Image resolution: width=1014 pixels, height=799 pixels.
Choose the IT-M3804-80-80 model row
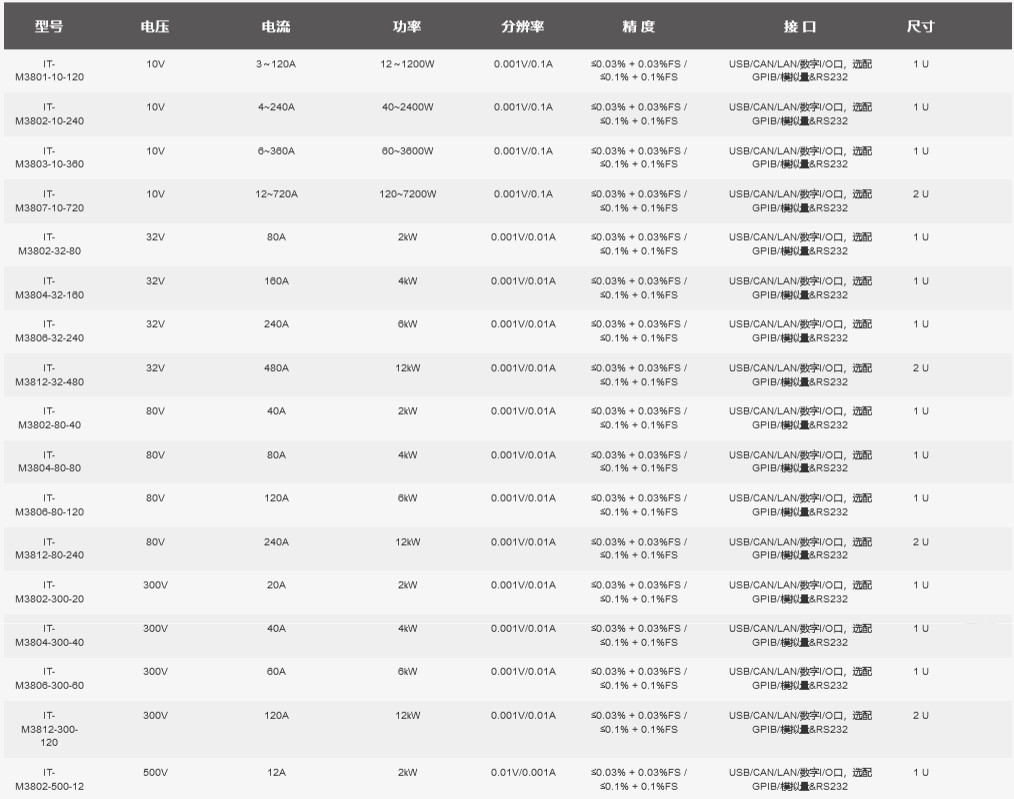click(x=49, y=462)
